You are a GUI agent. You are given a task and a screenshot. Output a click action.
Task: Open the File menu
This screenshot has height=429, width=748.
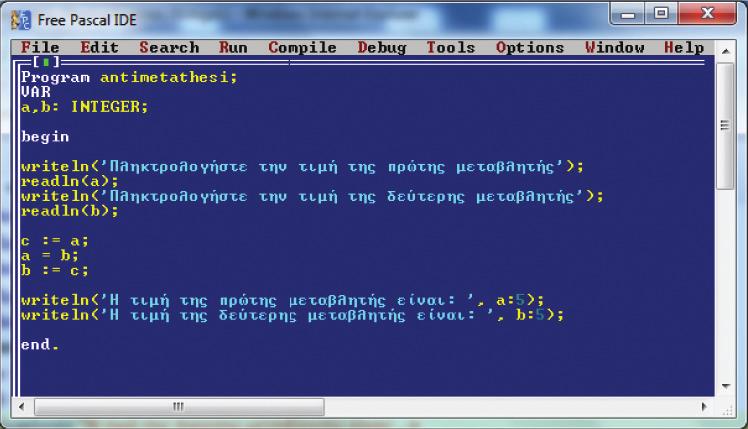(40, 47)
